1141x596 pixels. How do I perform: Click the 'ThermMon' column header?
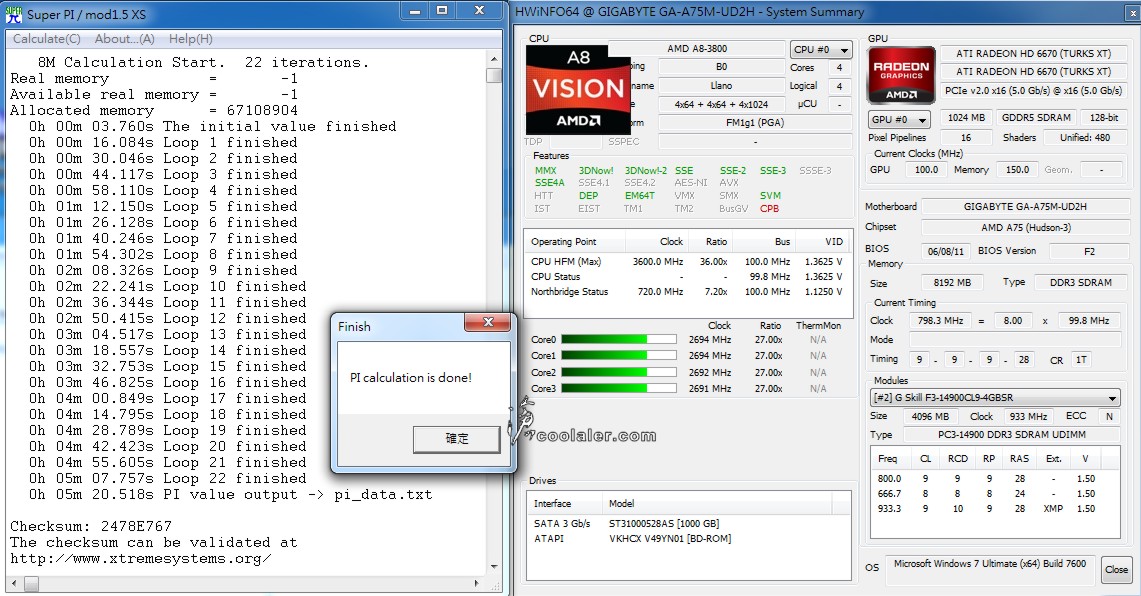(818, 326)
